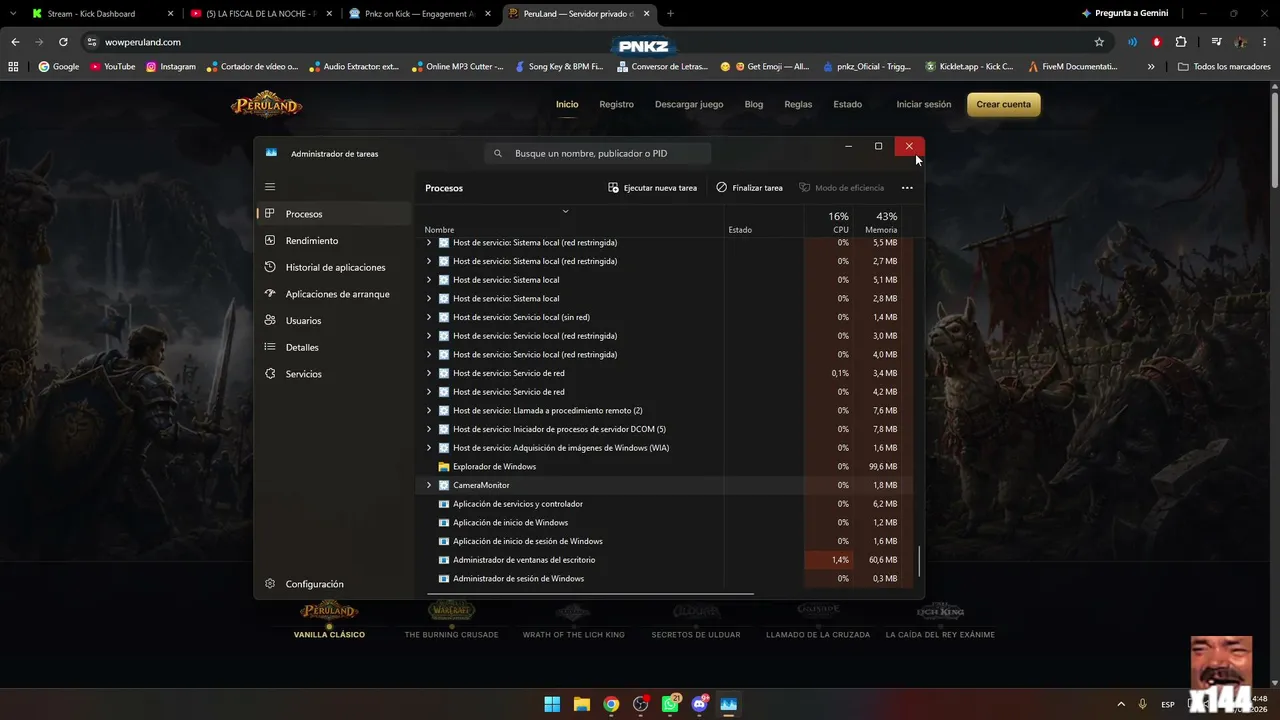Switch to Usuarios section
Image resolution: width=1280 pixels, height=720 pixels.
point(333,321)
